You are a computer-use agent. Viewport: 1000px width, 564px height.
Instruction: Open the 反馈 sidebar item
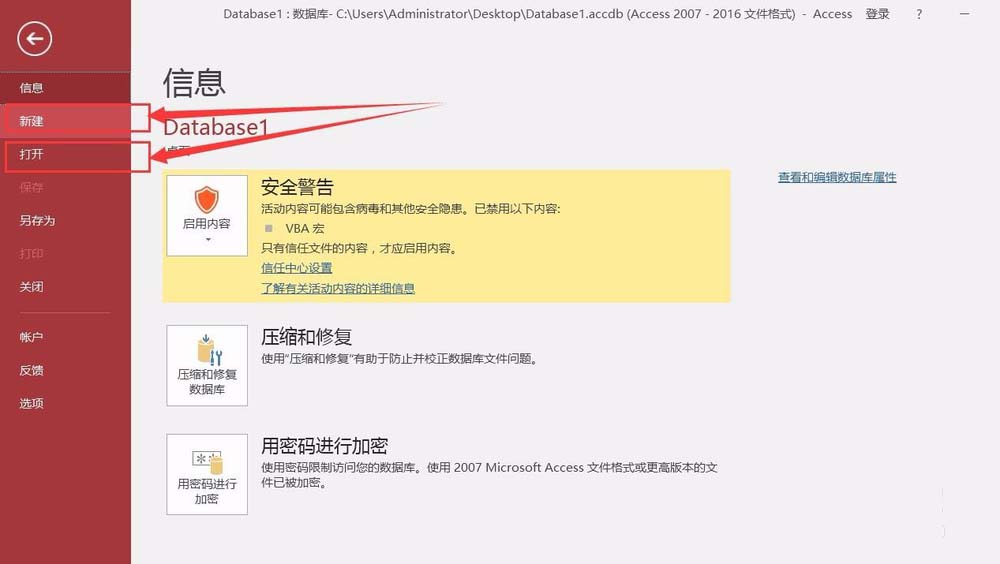point(65,370)
